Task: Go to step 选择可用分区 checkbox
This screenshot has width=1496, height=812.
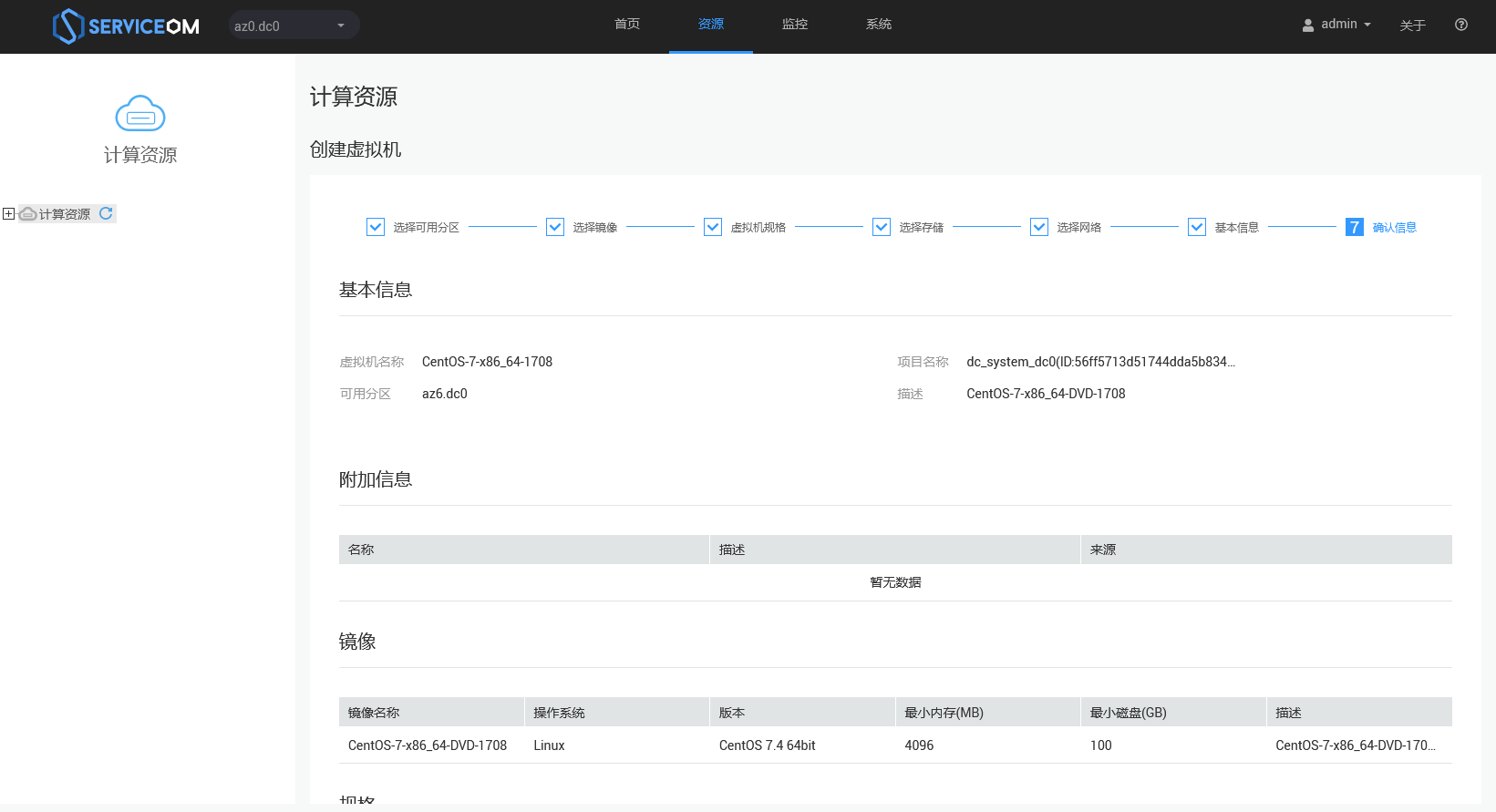Action: pyautogui.click(x=376, y=227)
